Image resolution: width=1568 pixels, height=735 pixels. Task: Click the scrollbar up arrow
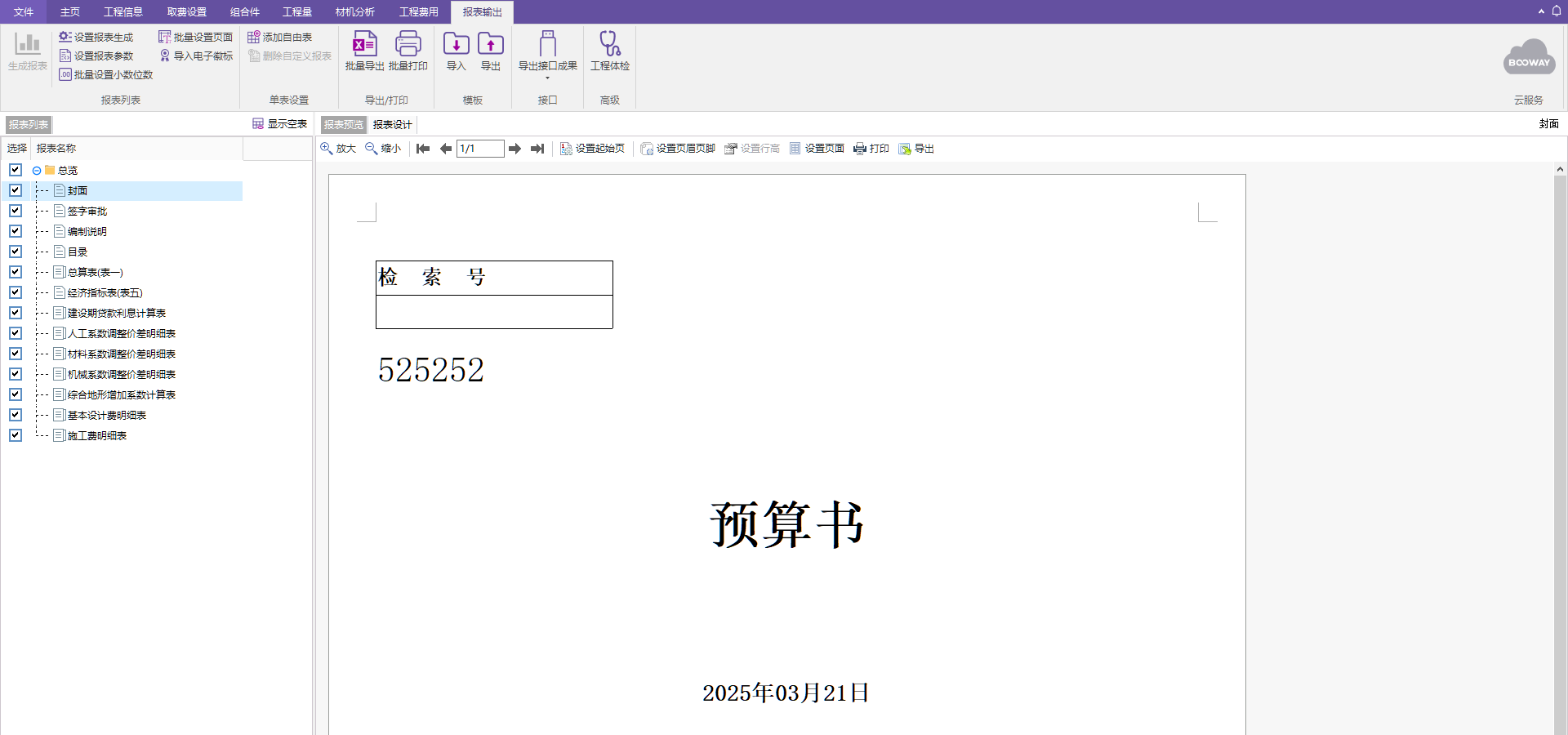coord(1560,169)
